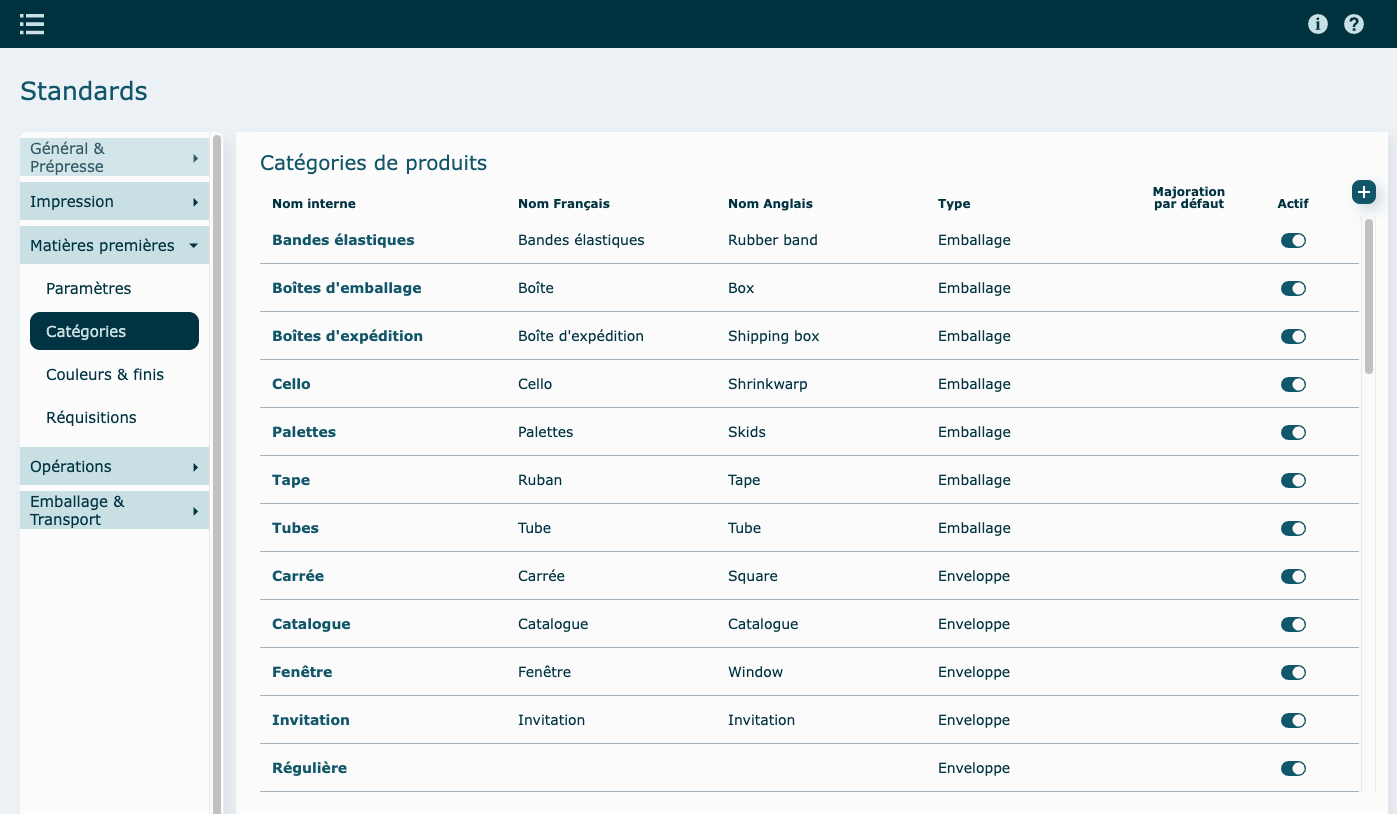Screen dimensions: 1397x814
Task: Open the Paramètres submenu item
Action: 89,289
